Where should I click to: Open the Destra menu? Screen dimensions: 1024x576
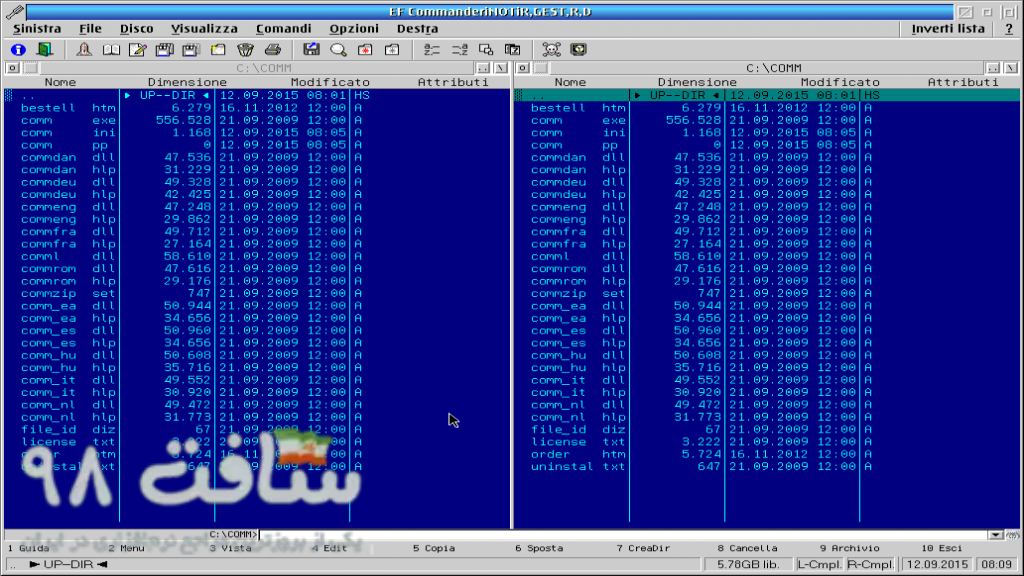[x=417, y=29]
